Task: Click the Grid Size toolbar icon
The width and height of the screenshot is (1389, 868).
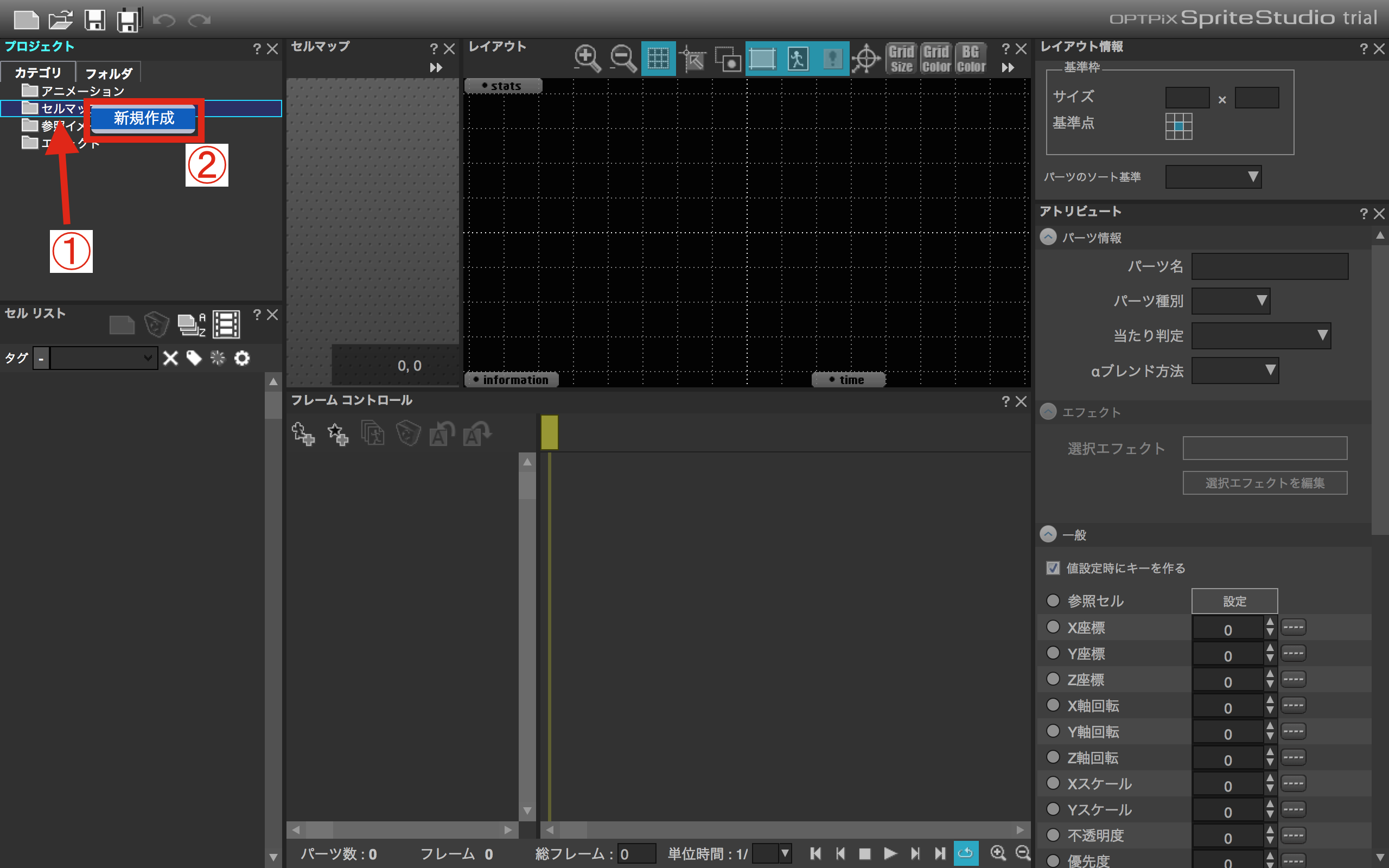Action: coord(901,58)
